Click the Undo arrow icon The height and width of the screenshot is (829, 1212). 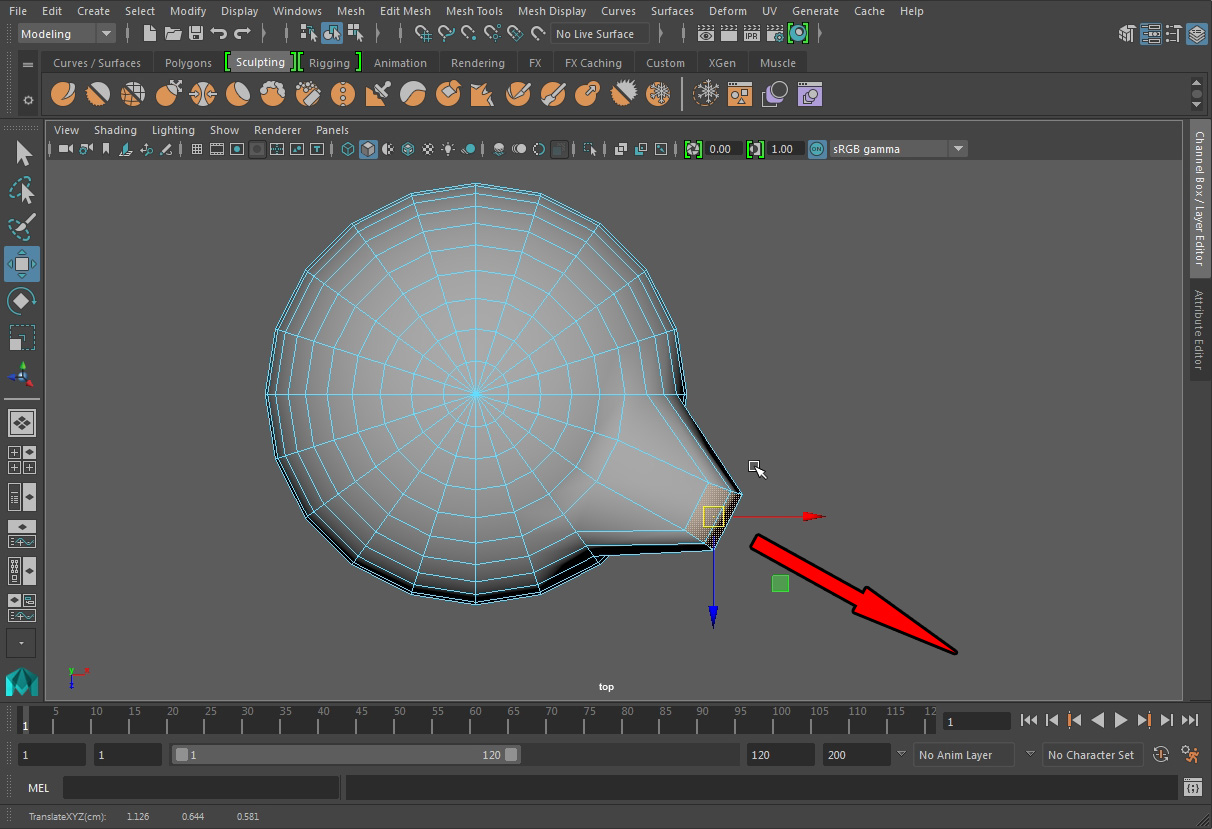tap(219, 34)
